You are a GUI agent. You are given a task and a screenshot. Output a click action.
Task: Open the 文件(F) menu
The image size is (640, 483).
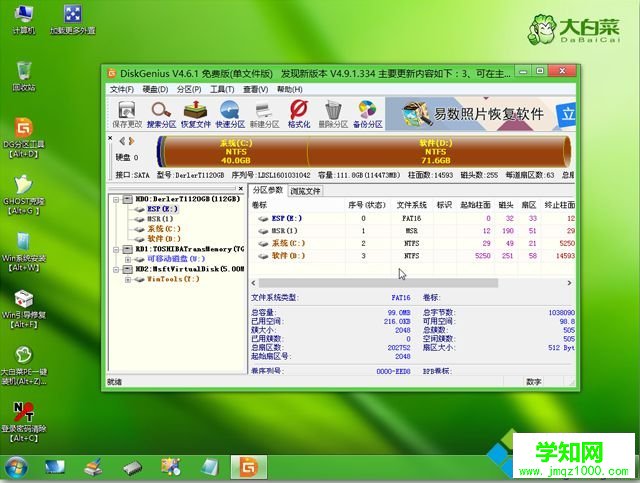tap(122, 89)
